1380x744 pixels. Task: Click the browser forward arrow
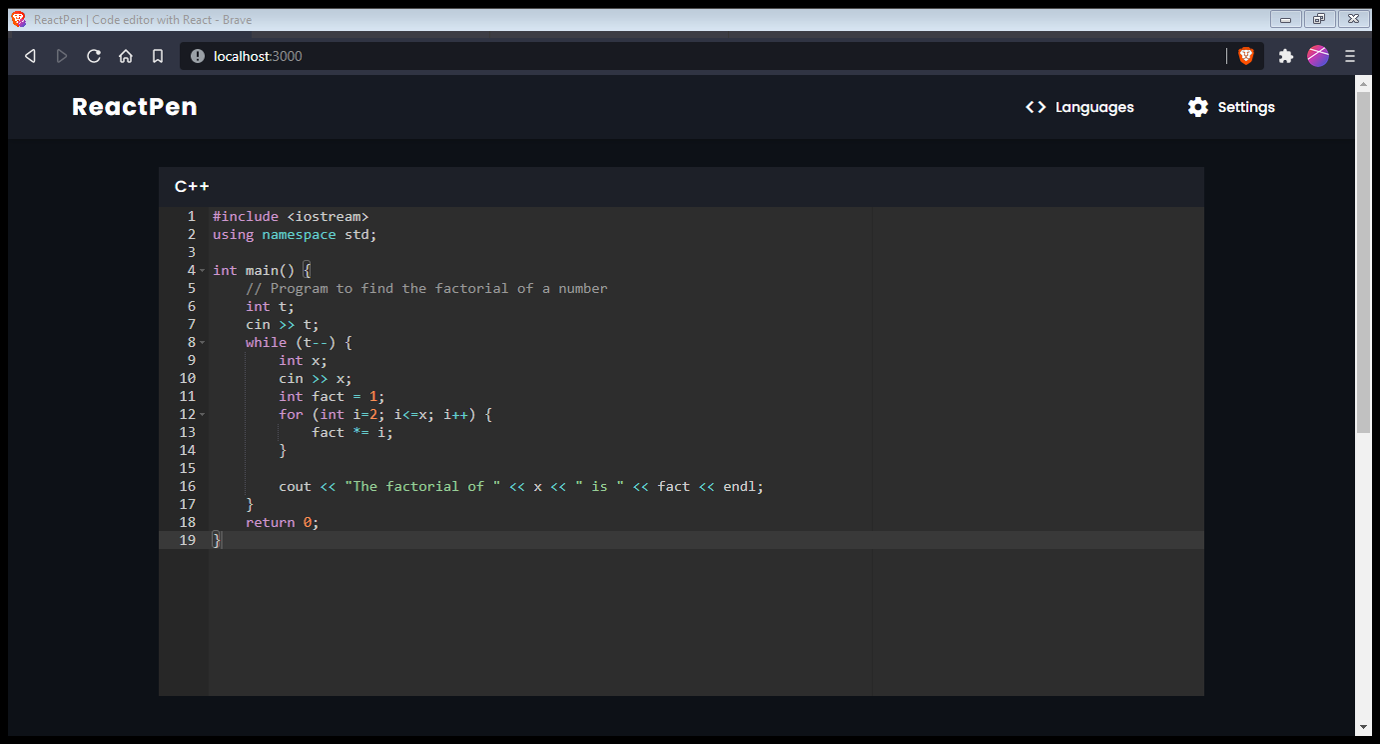62,56
